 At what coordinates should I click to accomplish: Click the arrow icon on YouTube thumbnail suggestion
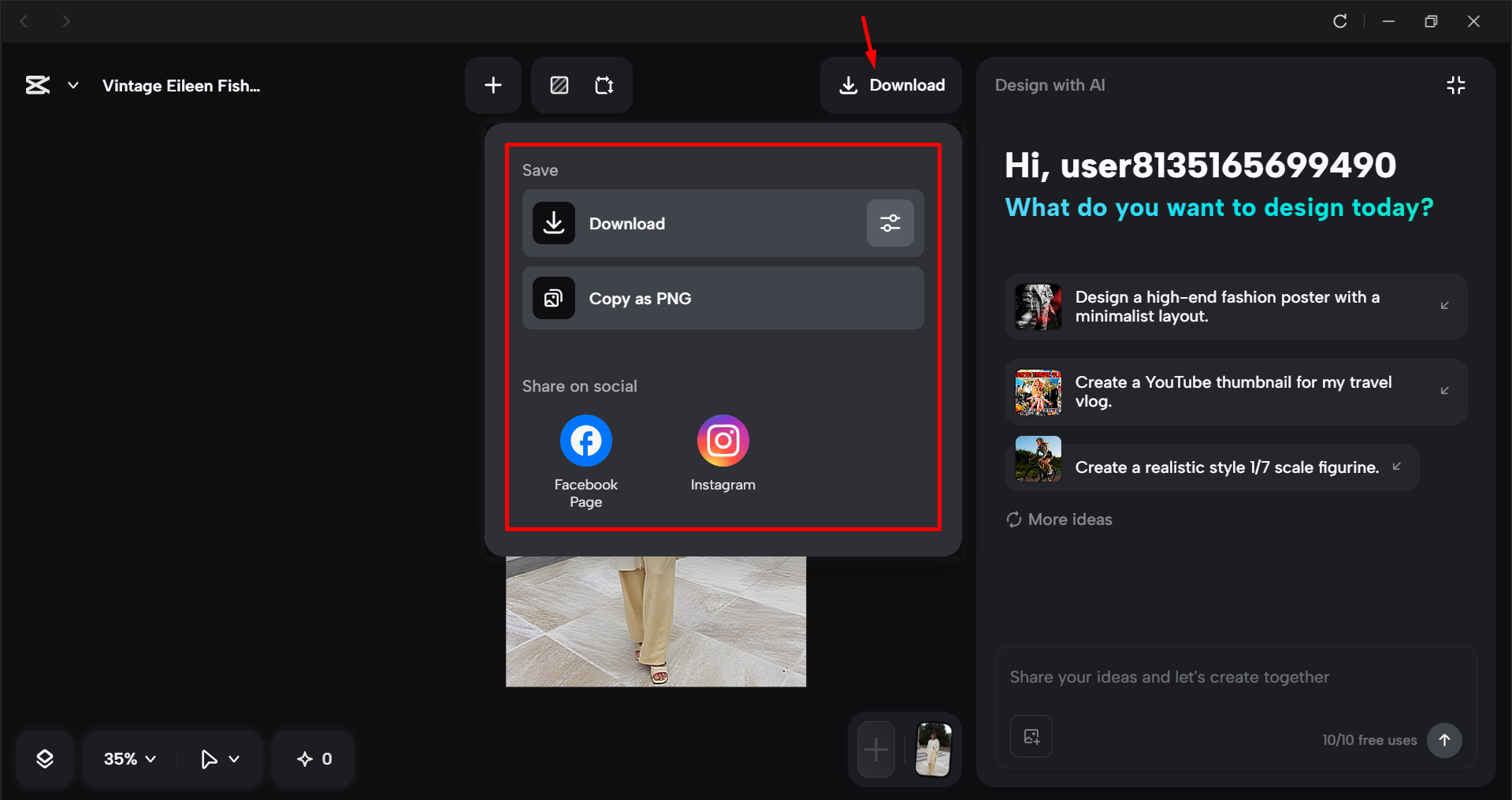click(1445, 391)
